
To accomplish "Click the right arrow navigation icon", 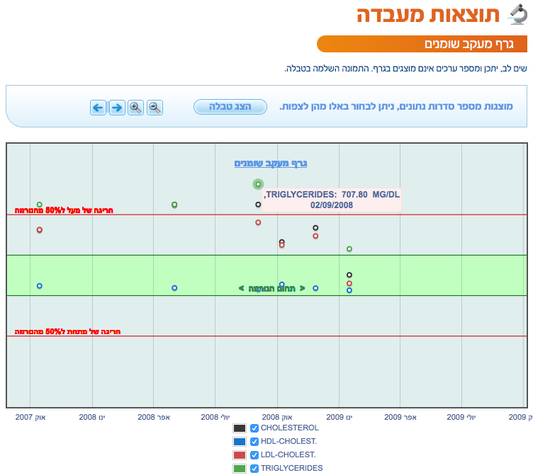I will click(x=117, y=108).
